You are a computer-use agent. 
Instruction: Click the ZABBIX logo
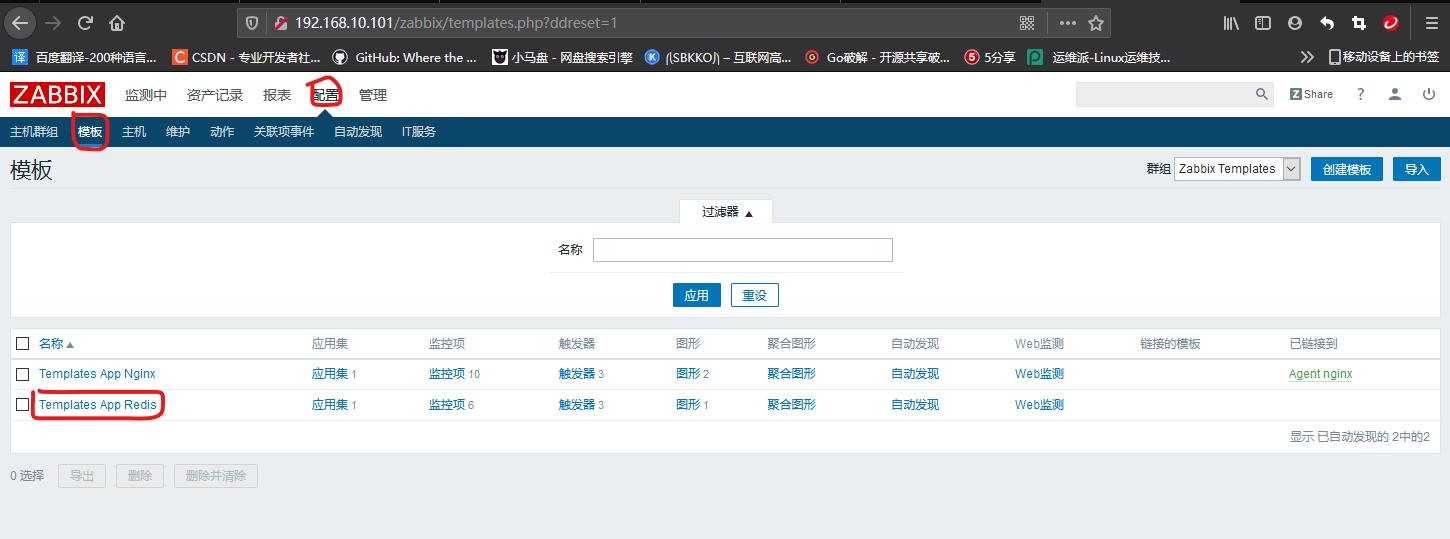pos(57,95)
